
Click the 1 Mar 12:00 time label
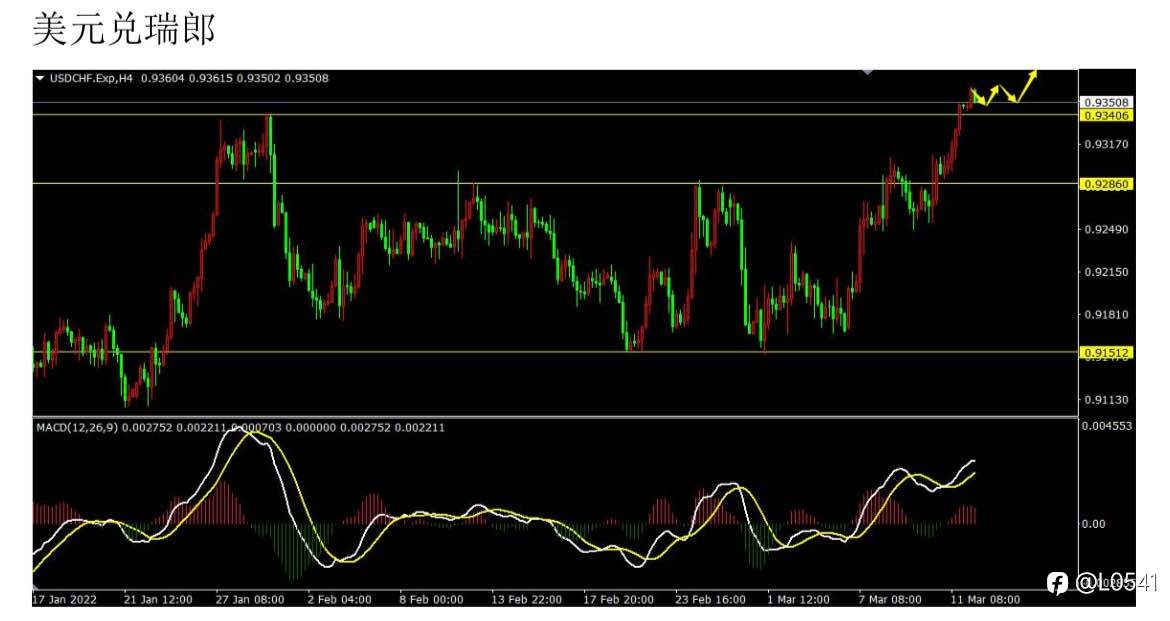[x=798, y=599]
